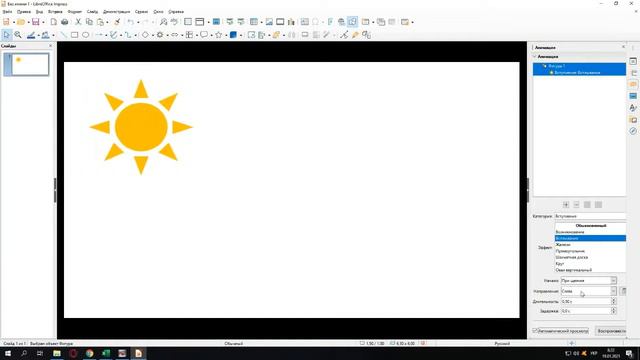
Task: Select the Прямоугольник effect in list
Action: (590, 251)
